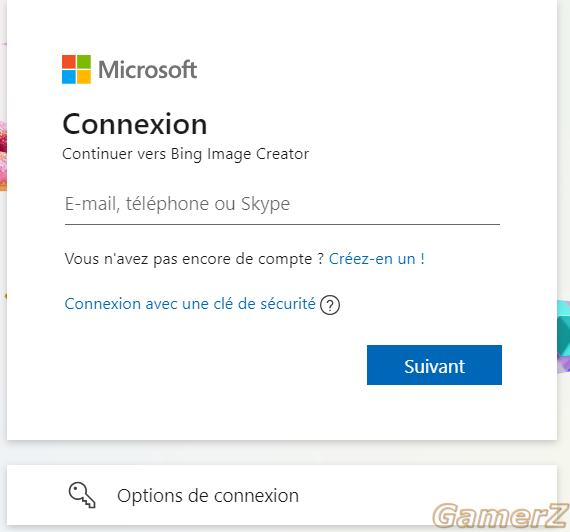The height and width of the screenshot is (532, 570).
Task: Focus the E-mail, téléphone ou Skype field
Action: (x=282, y=204)
